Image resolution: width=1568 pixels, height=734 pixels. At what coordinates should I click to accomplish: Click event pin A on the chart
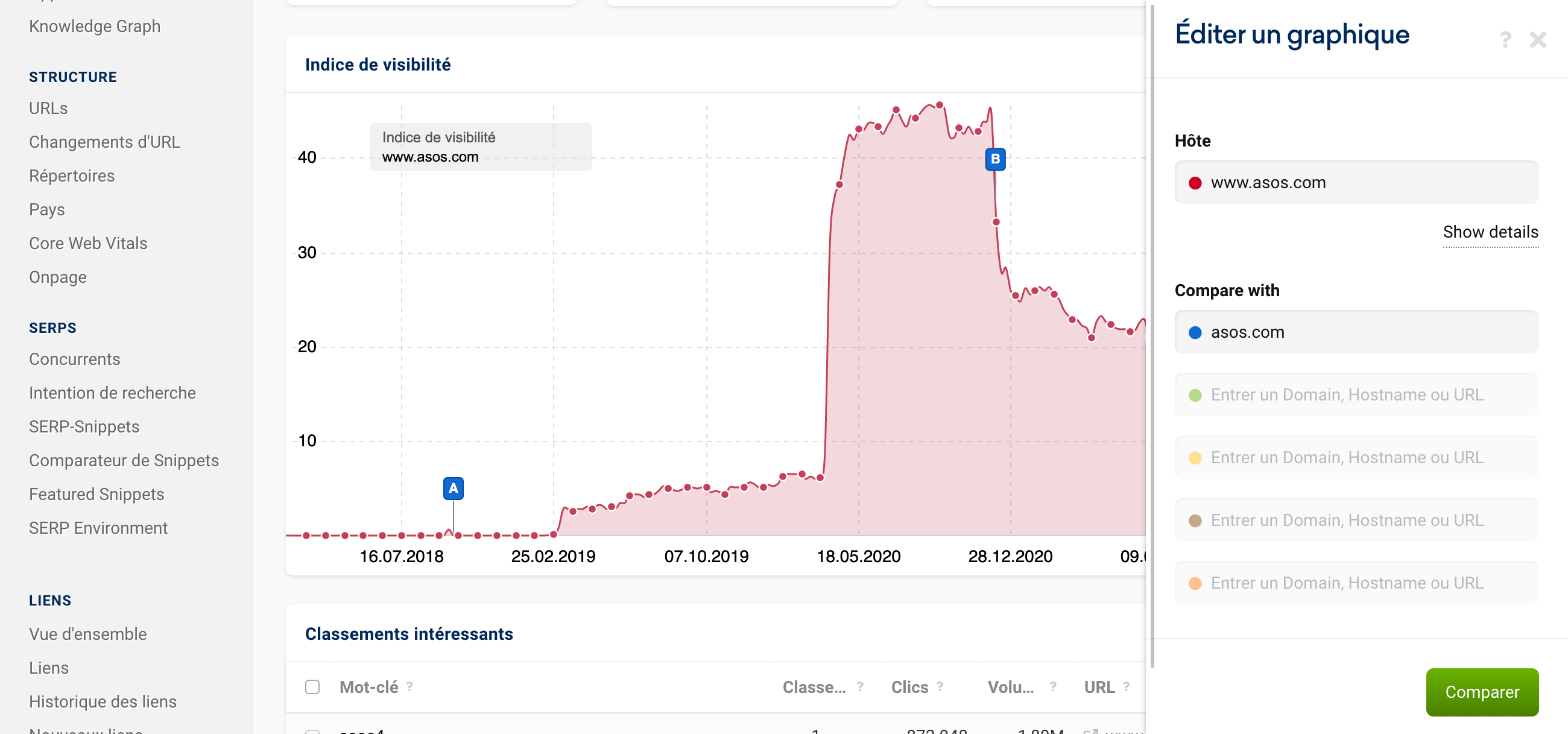tap(453, 488)
